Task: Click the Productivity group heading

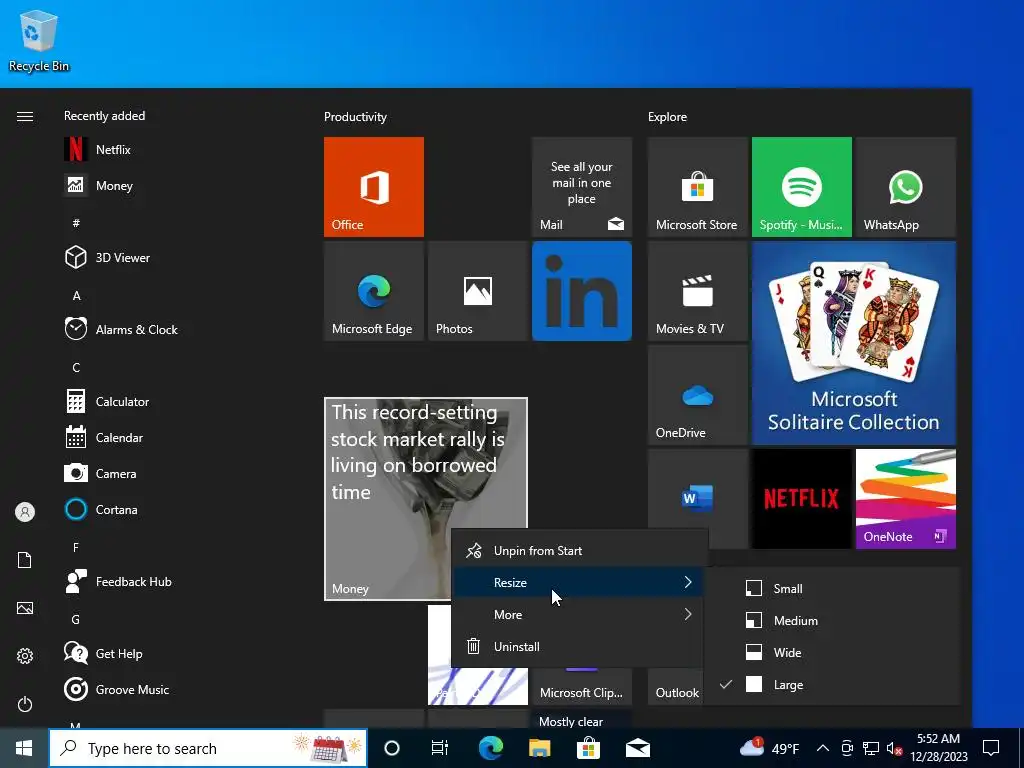Action: pos(355,117)
